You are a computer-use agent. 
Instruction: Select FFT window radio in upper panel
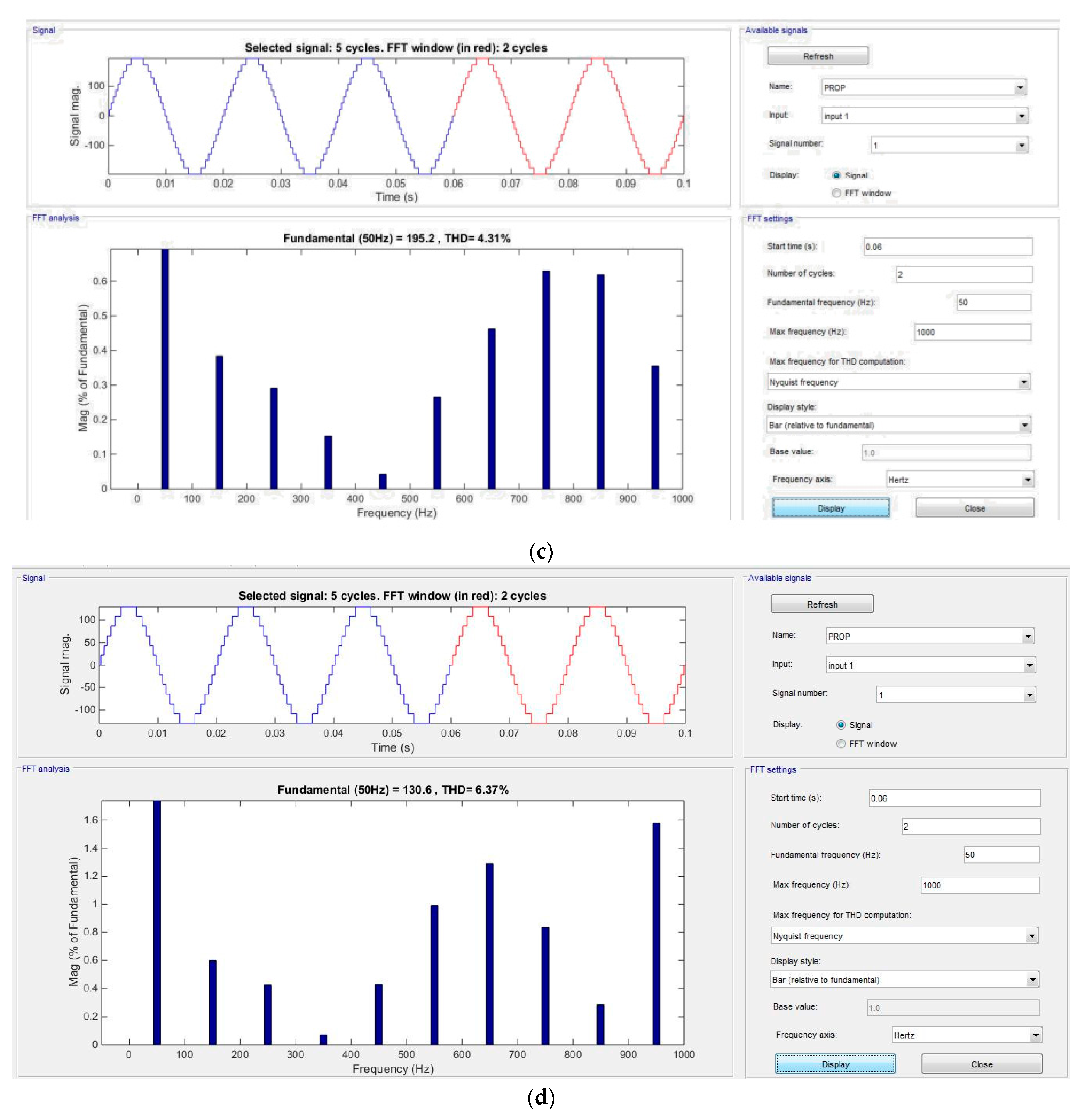[x=836, y=193]
